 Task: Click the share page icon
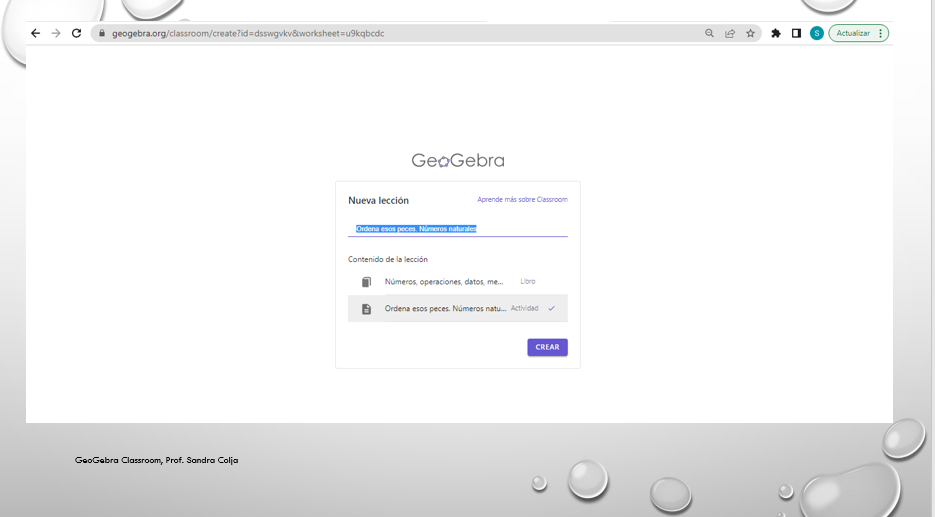click(x=730, y=33)
